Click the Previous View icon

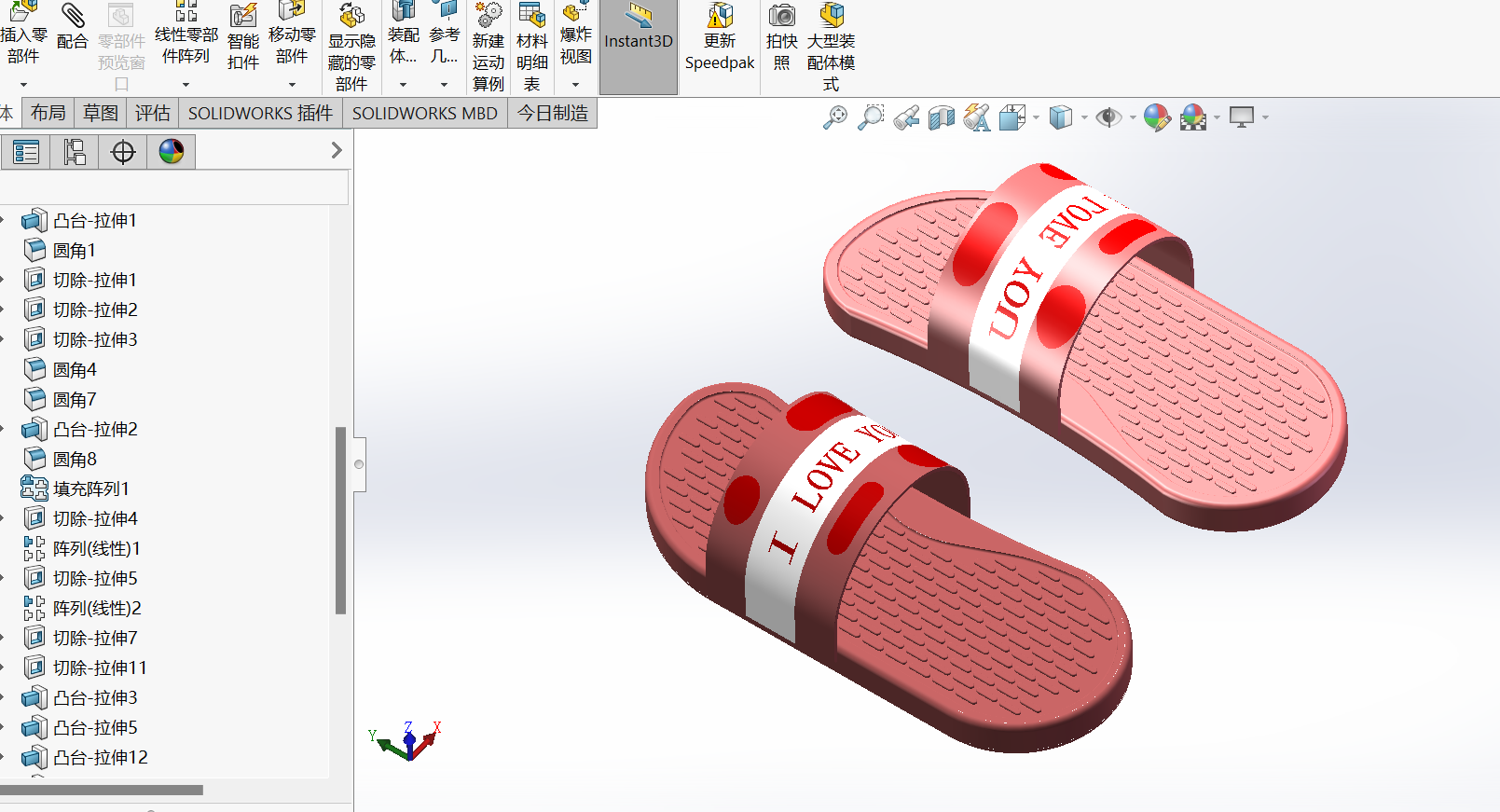pos(906,117)
